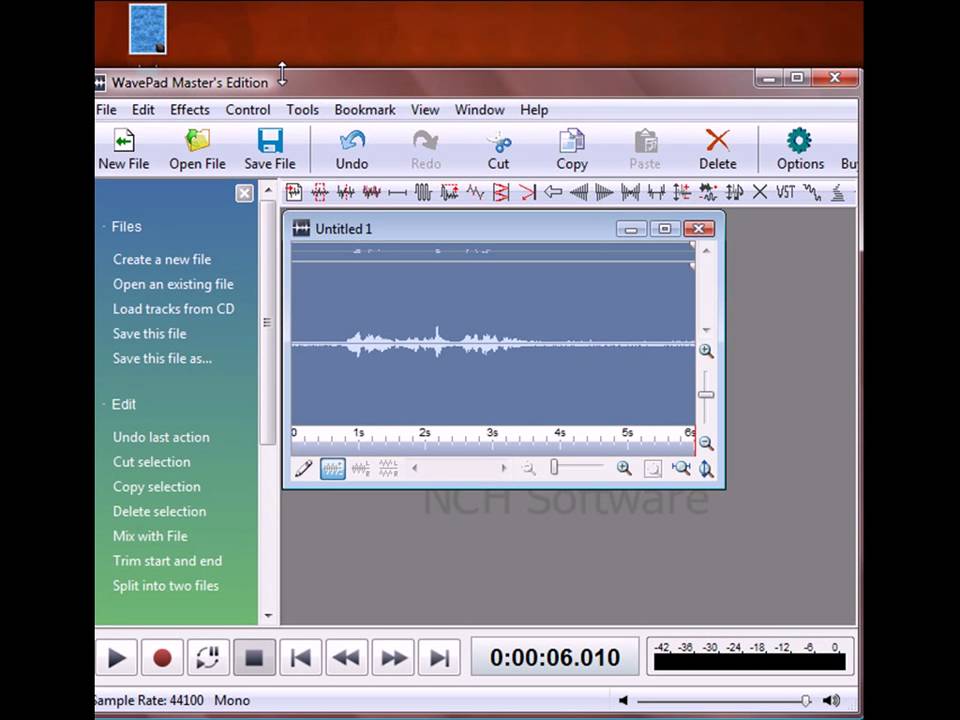
Task: Create a new file via New File button
Action: click(x=124, y=149)
